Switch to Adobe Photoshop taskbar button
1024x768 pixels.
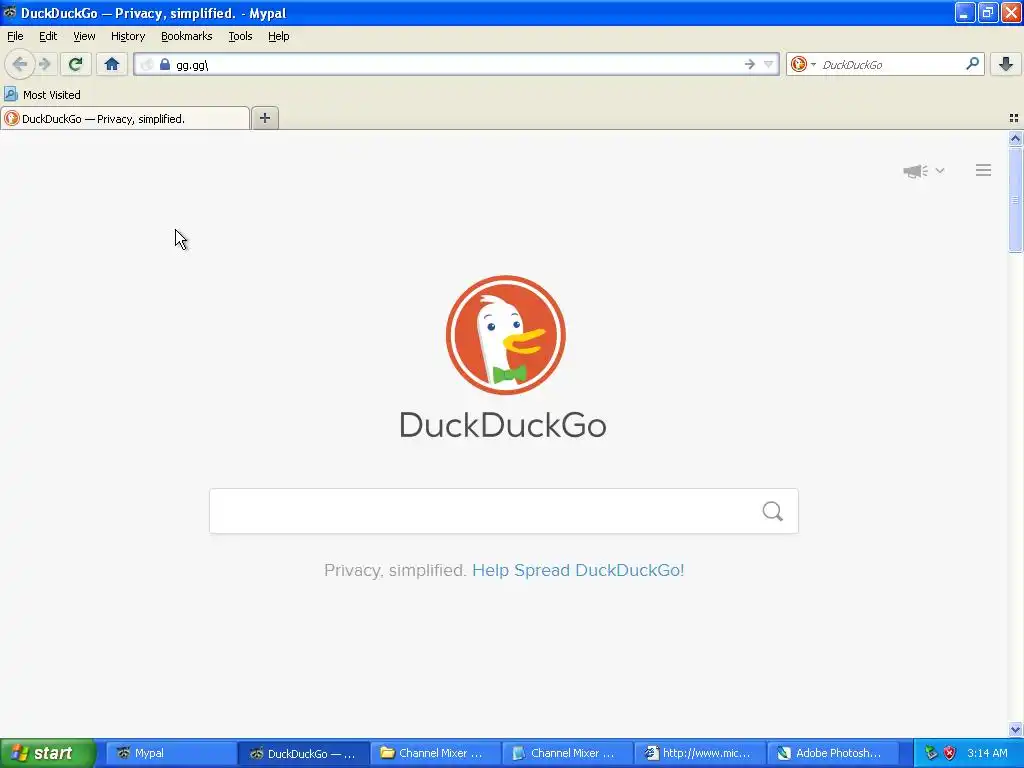833,753
